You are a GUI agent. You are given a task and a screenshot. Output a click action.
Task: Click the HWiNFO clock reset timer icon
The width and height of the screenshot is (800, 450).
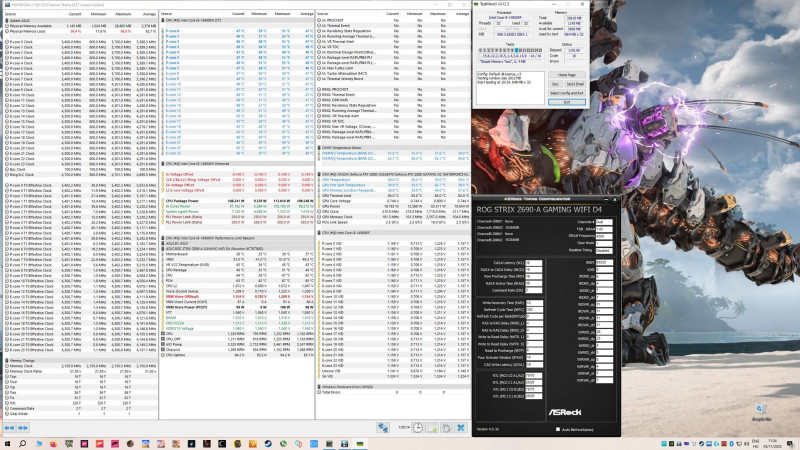[x=417, y=428]
